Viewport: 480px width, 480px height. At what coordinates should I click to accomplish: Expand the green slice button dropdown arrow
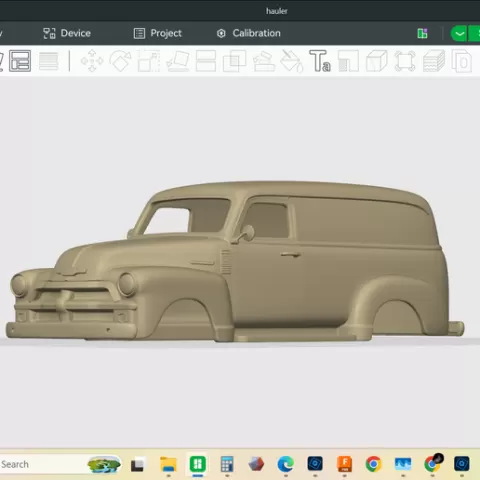coord(459,34)
